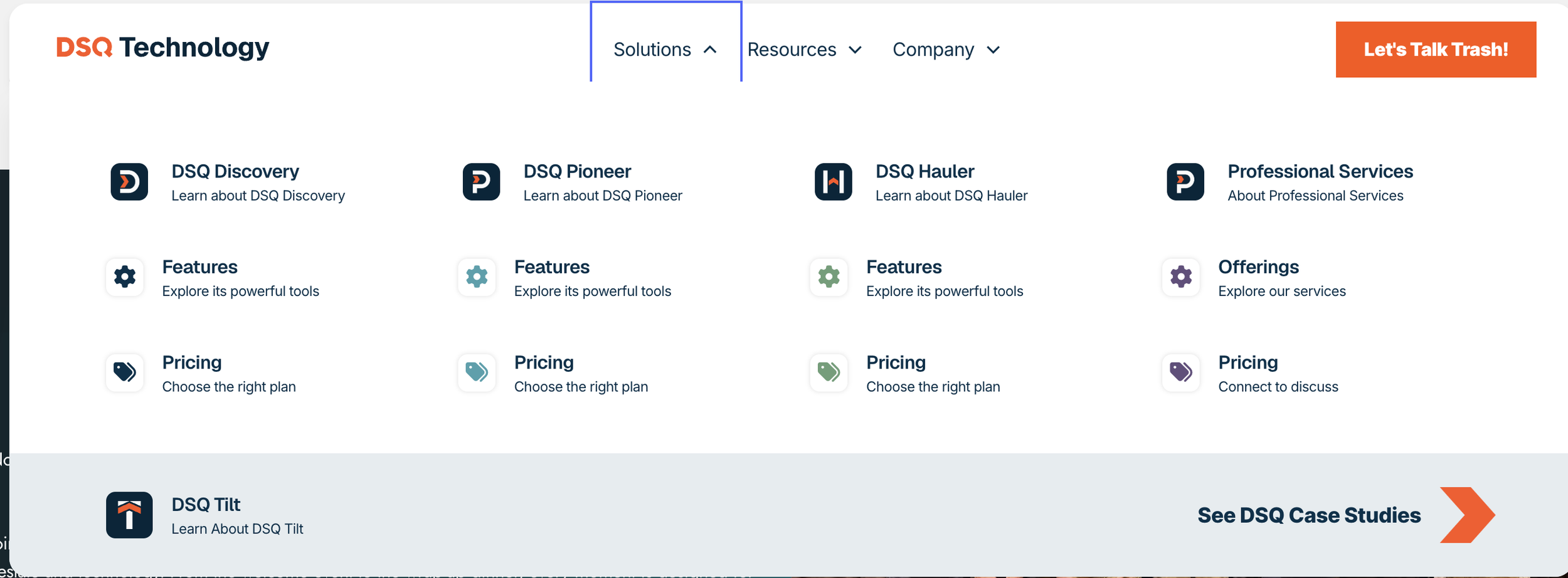1568x578 pixels.
Task: Click the orange chevron arrow next to Case Studies
Action: click(1467, 515)
